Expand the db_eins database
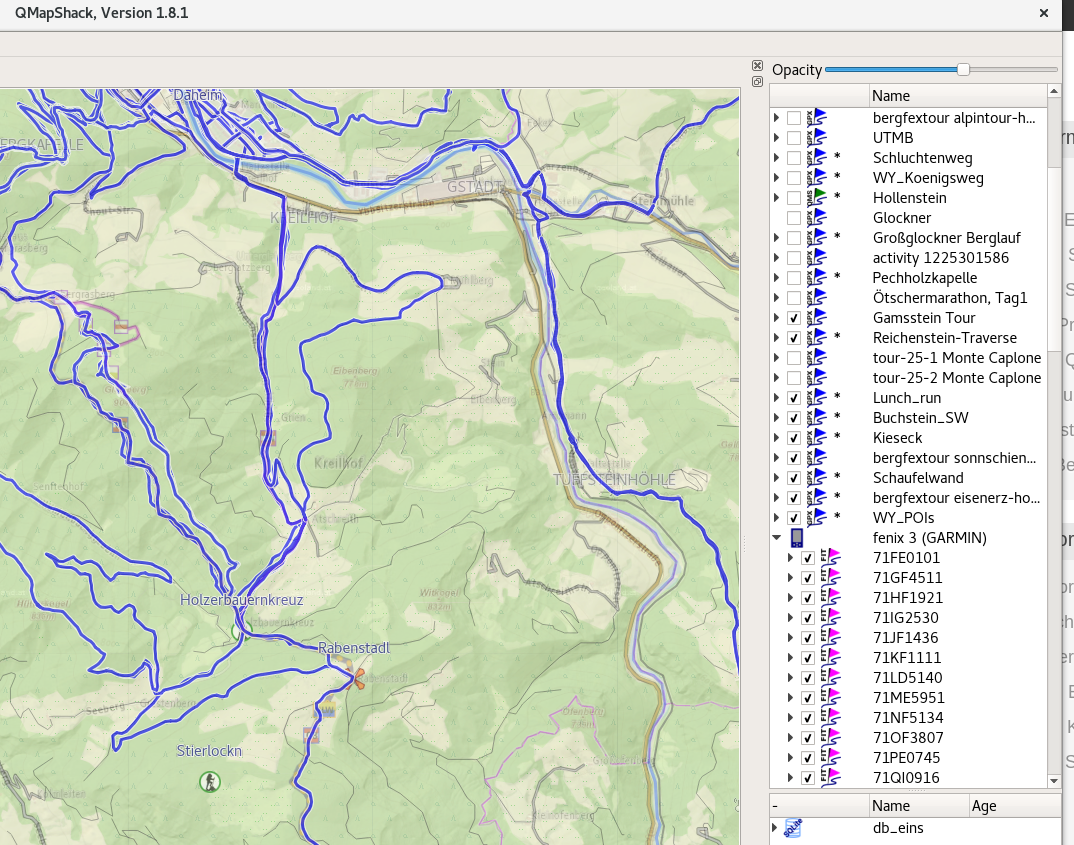The width and height of the screenshot is (1074, 845). [x=775, y=828]
